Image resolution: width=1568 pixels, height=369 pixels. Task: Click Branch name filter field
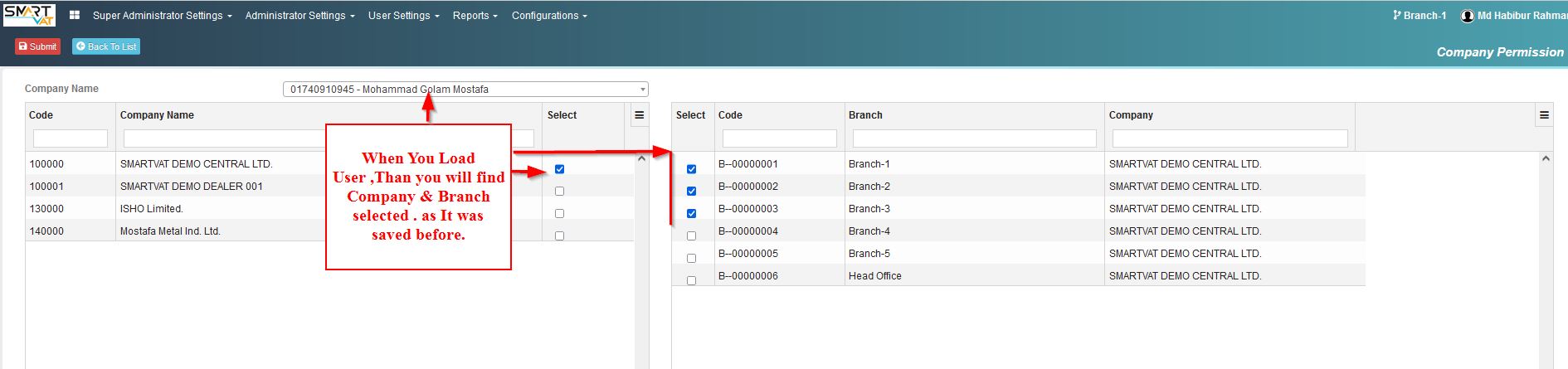pos(975,138)
